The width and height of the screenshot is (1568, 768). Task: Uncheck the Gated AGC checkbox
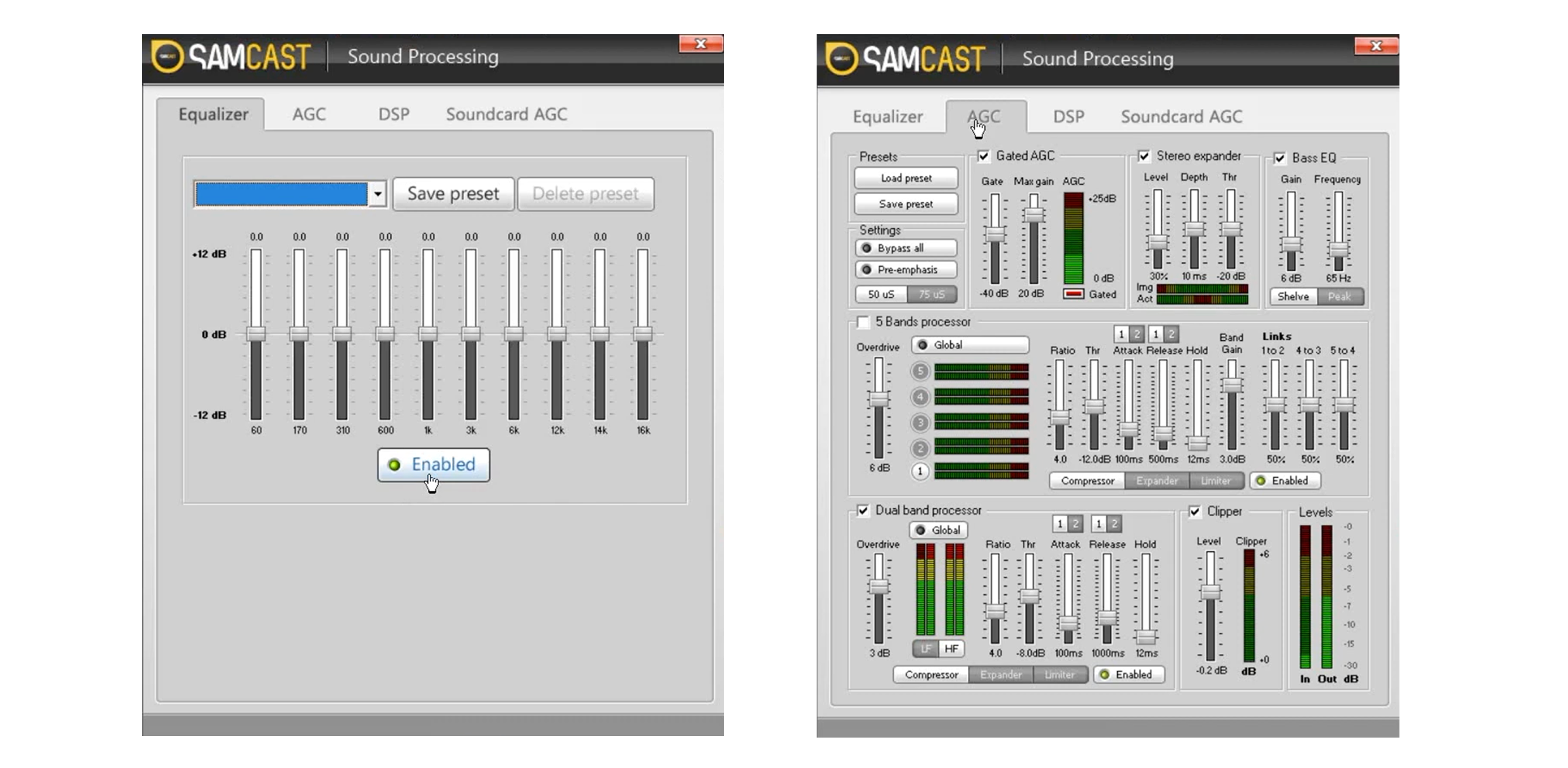click(984, 157)
